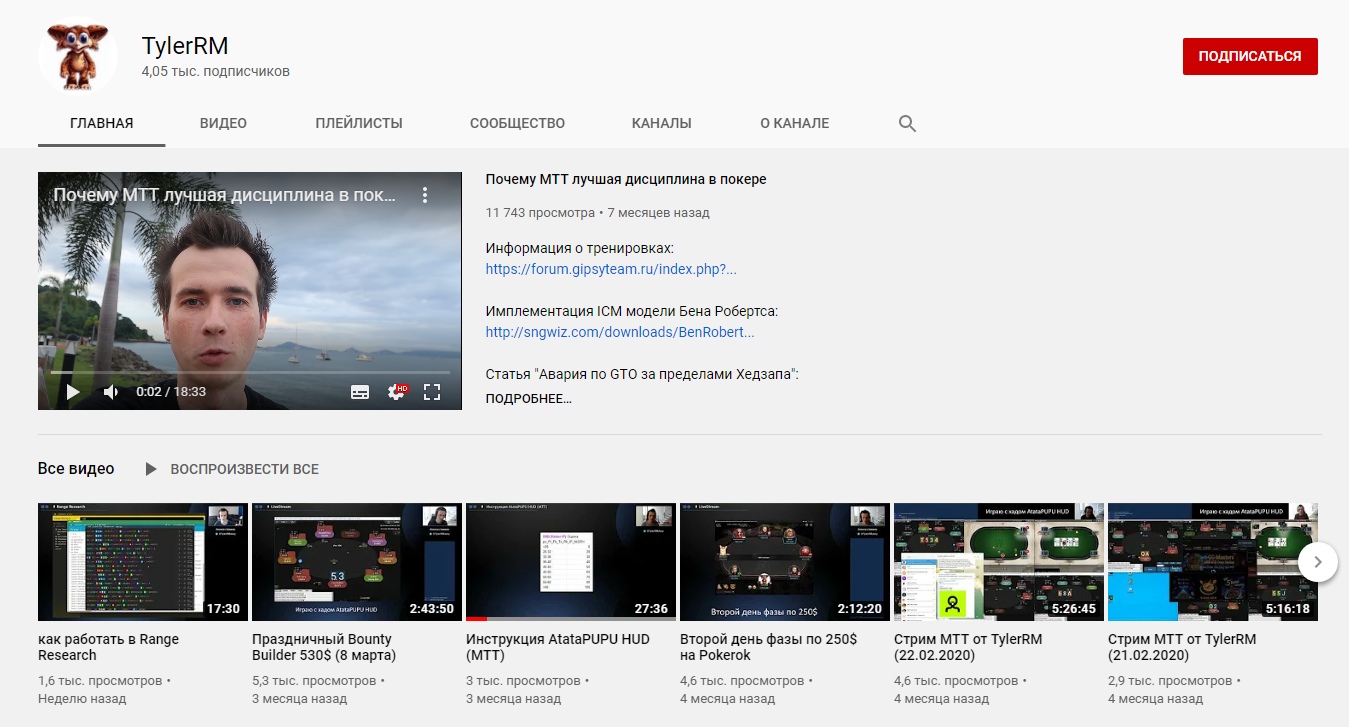Play the featured video
Image resolution: width=1349 pixels, height=727 pixels.
[x=72, y=392]
